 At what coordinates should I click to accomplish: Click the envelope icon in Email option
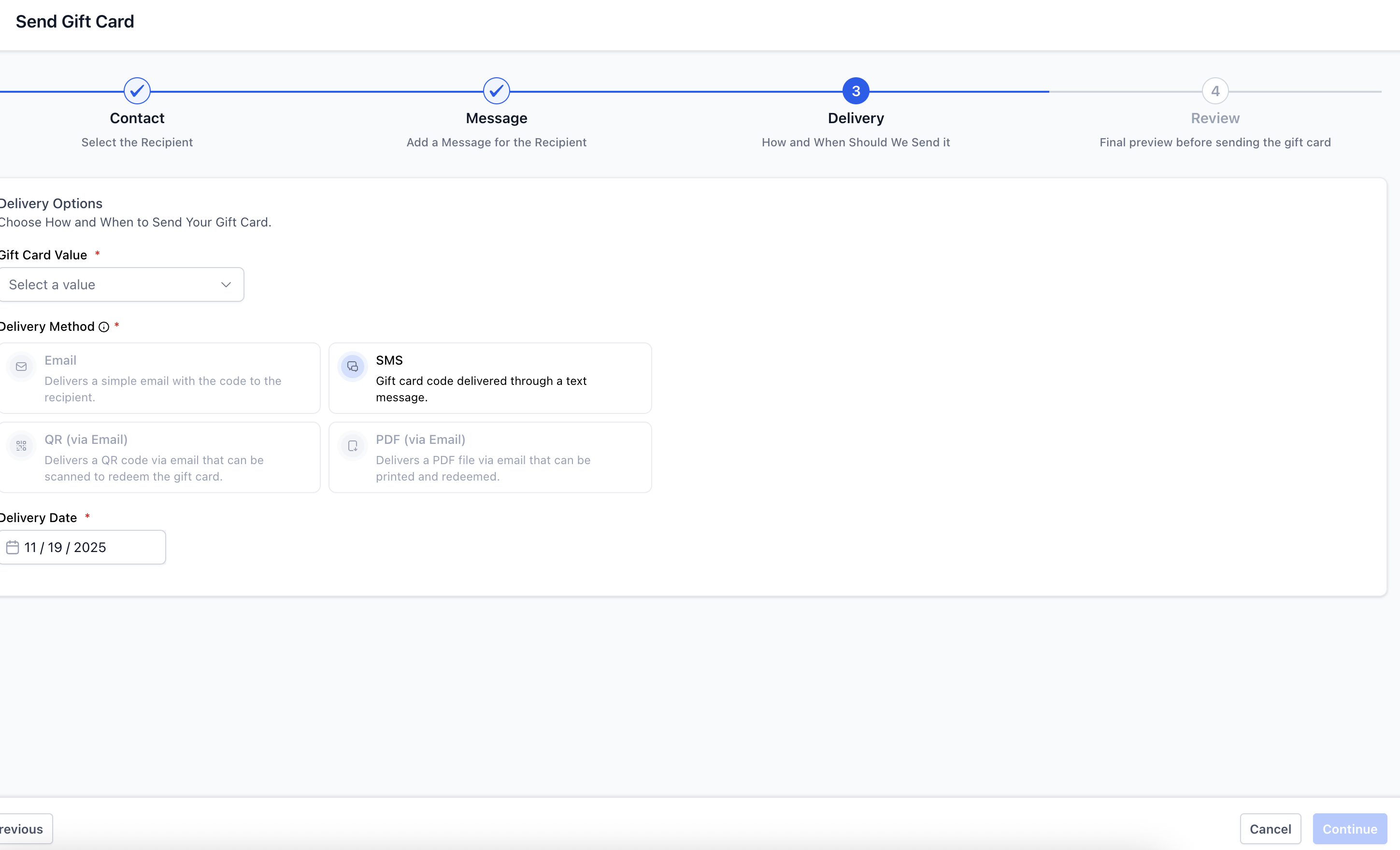(x=21, y=367)
